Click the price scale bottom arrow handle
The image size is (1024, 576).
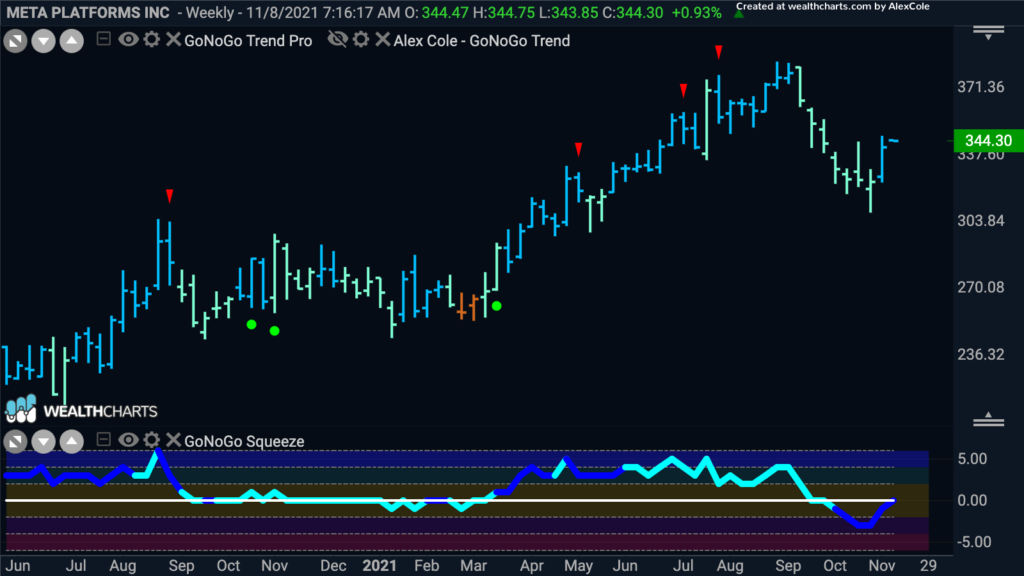pos(989,419)
